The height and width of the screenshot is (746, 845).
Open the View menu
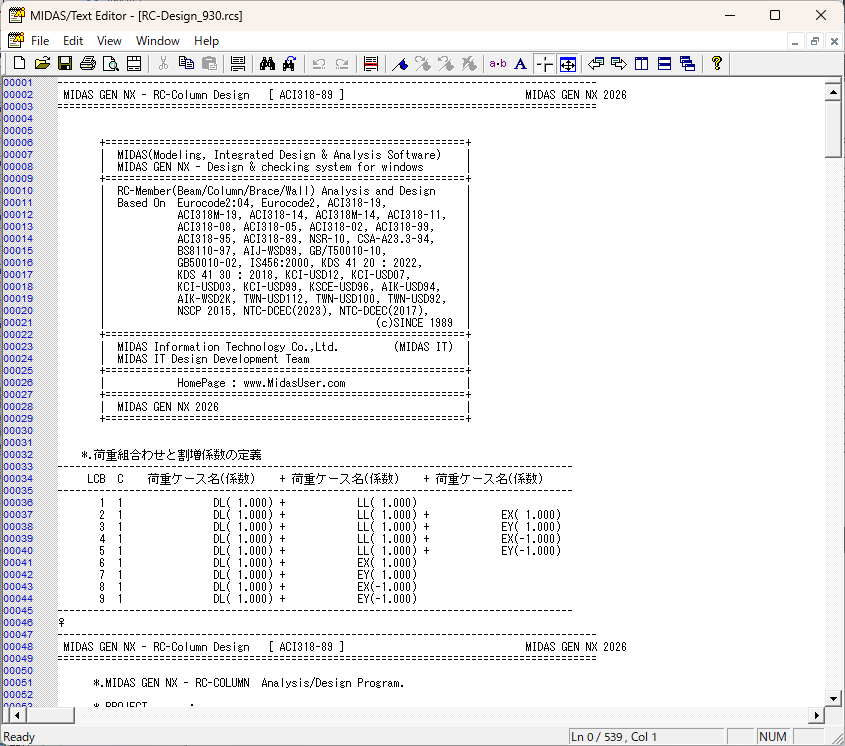pos(109,41)
